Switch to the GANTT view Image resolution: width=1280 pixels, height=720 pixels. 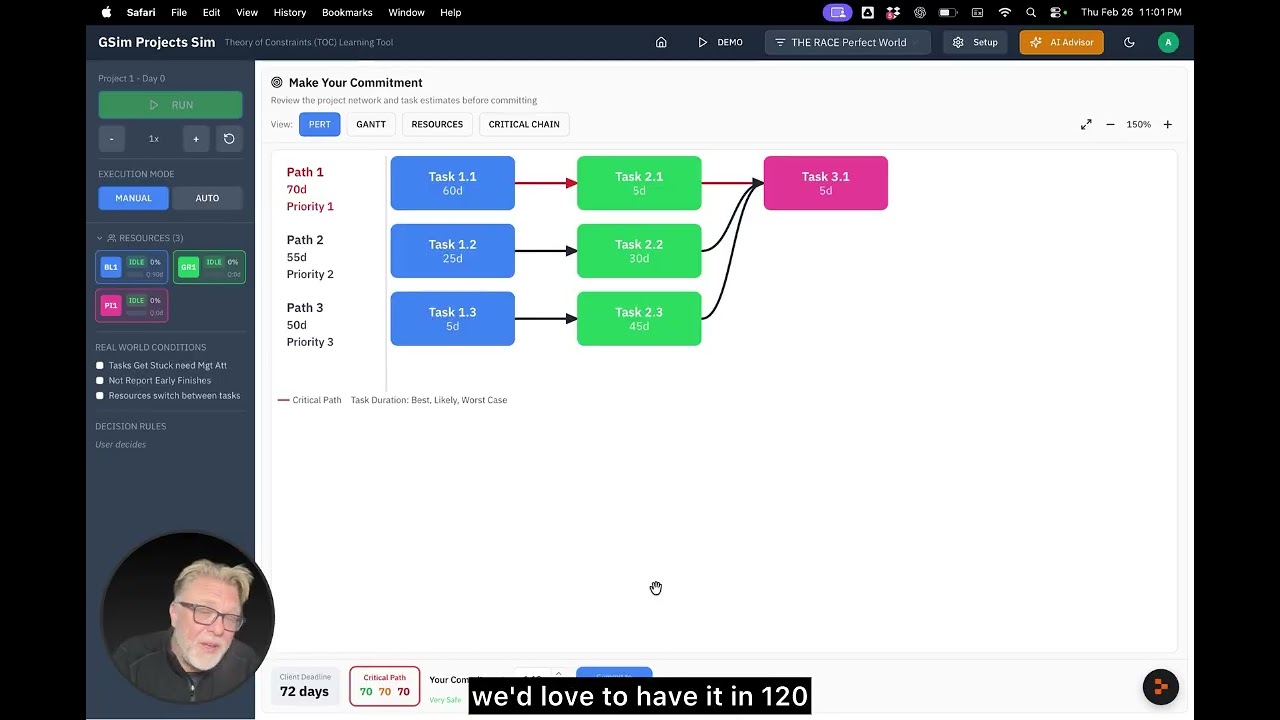click(x=371, y=124)
